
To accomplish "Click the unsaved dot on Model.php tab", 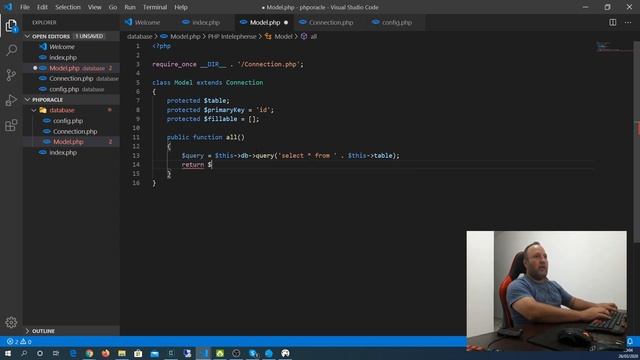I will coord(286,22).
